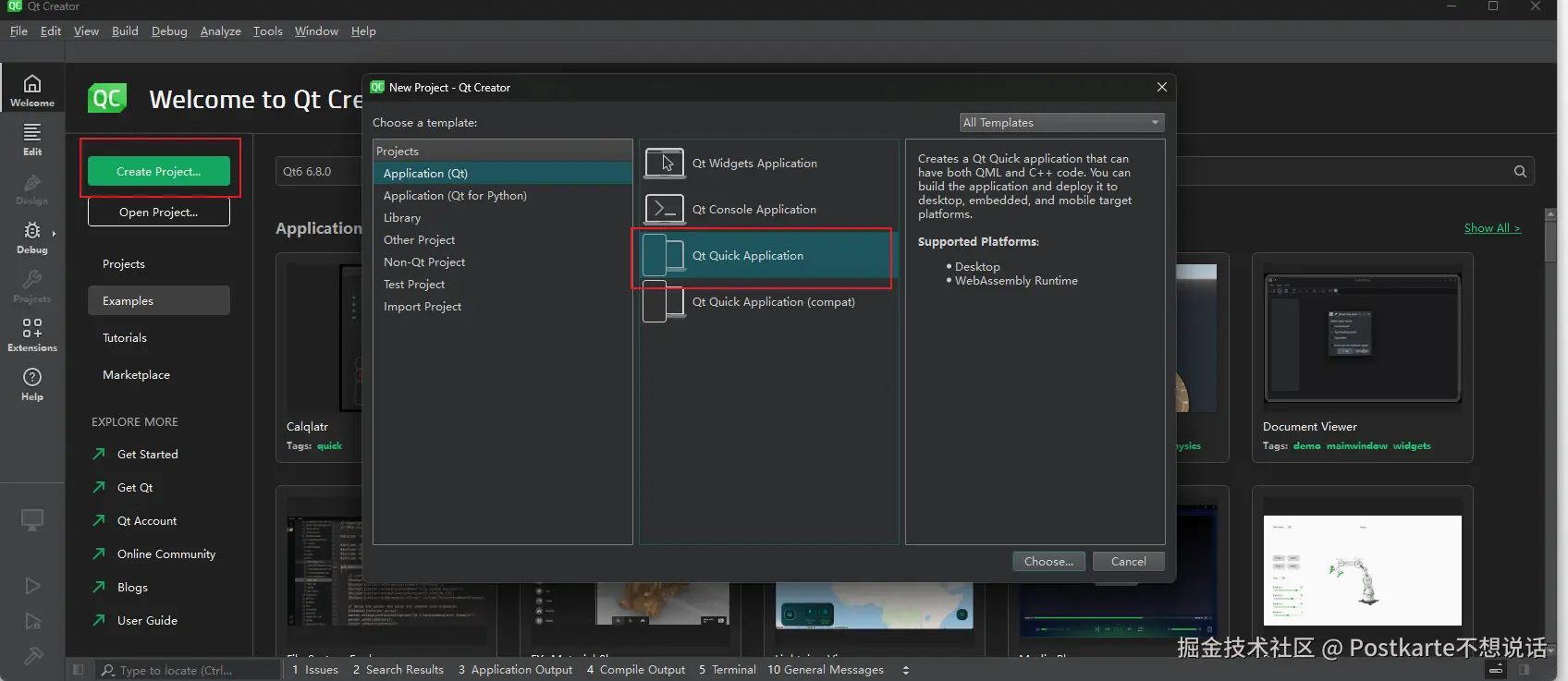Open the Welcome mode in the sidebar
1568x681 pixels.
tap(32, 90)
